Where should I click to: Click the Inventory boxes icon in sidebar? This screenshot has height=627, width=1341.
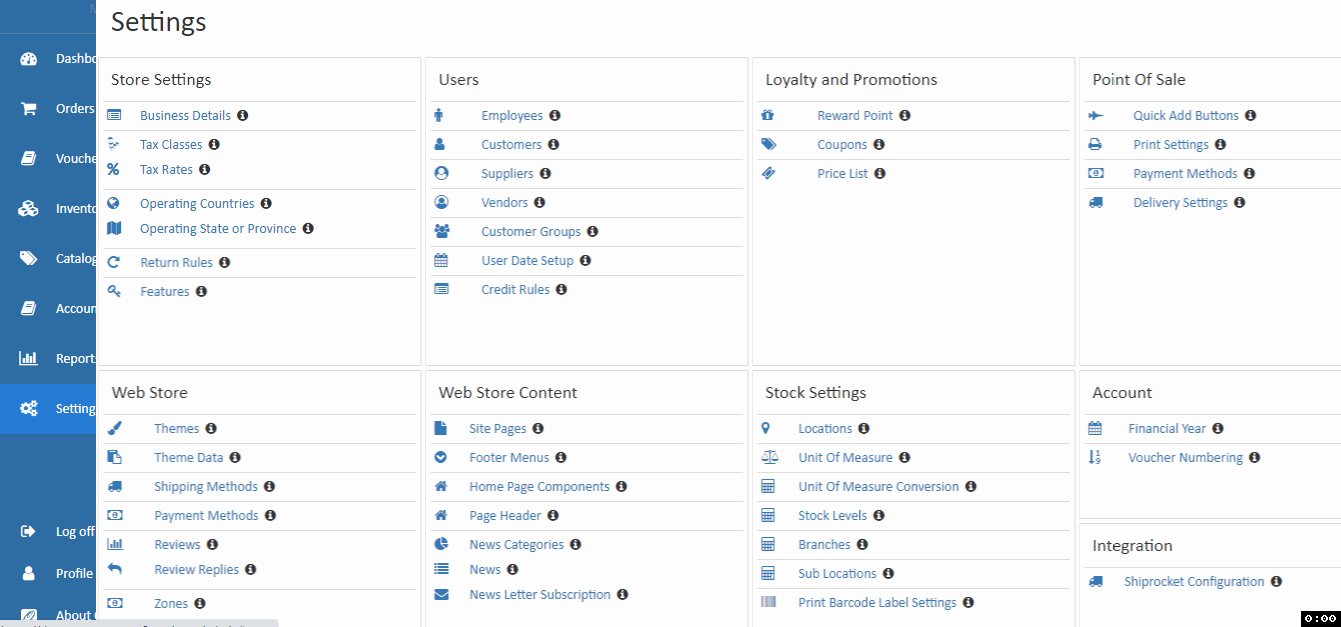pyautogui.click(x=29, y=209)
